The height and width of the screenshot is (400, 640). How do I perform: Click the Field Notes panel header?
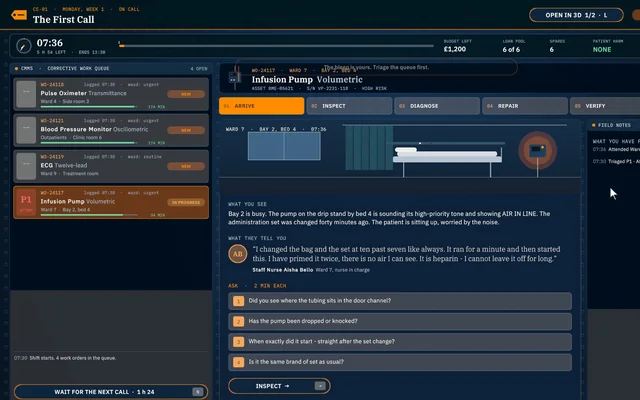click(x=613, y=125)
